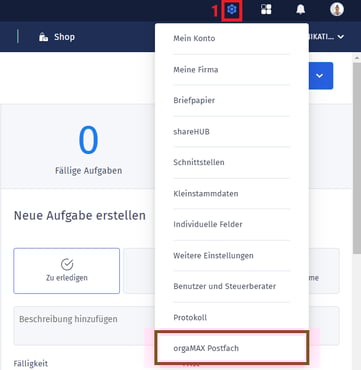Go to Weitere Einstellungen
Screen dimensions: 361x370
click(x=232, y=256)
